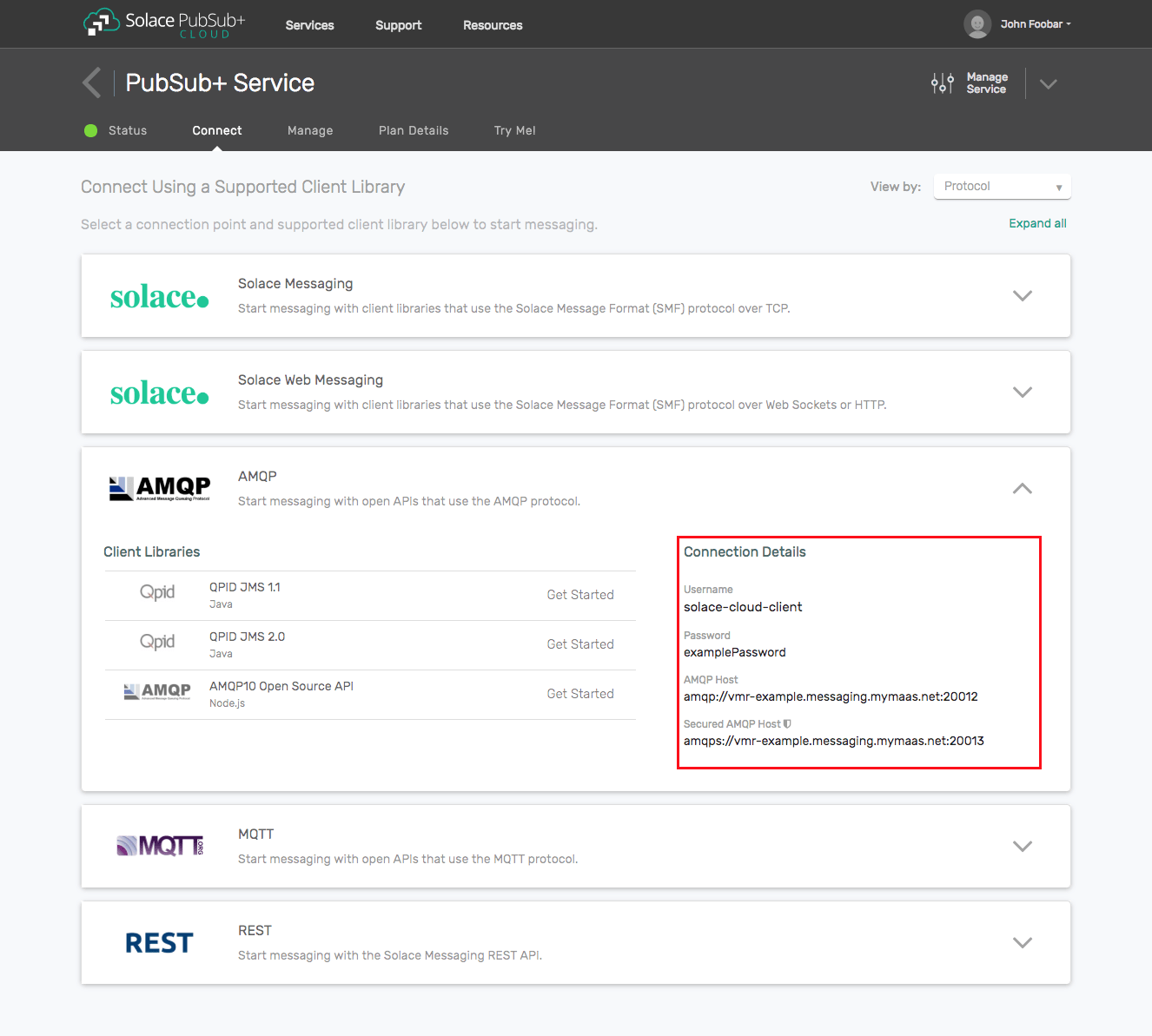
Task: Click the Qpid logo for QPID JMS 1.1
Action: pyautogui.click(x=157, y=592)
